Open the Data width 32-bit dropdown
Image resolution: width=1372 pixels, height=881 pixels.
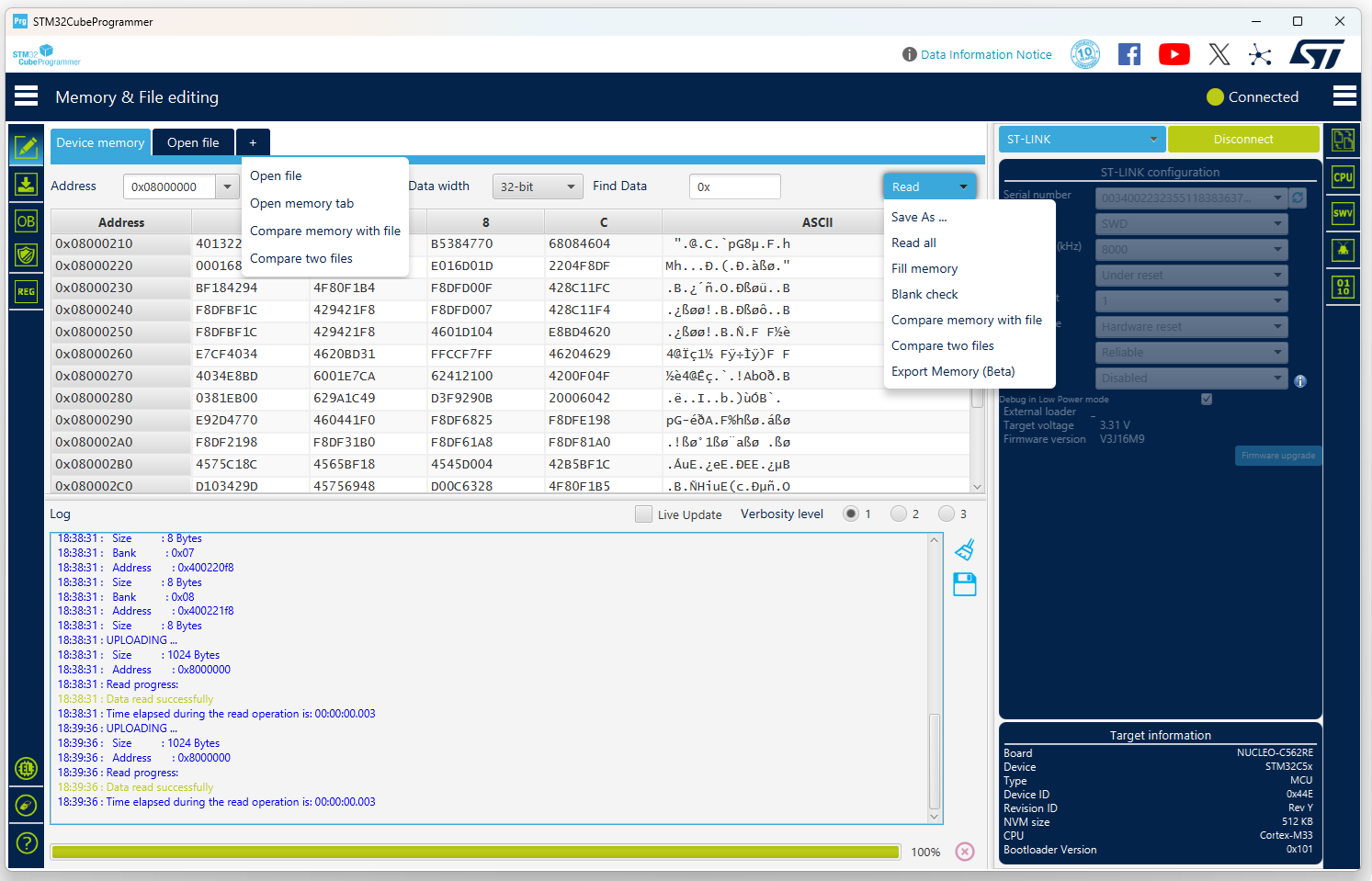click(538, 186)
